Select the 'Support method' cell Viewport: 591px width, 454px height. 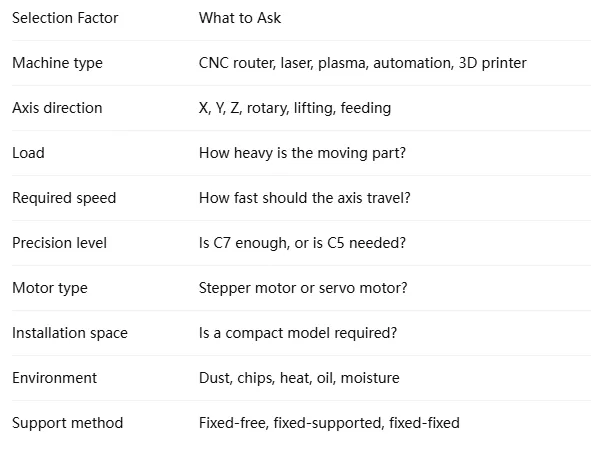pos(67,423)
